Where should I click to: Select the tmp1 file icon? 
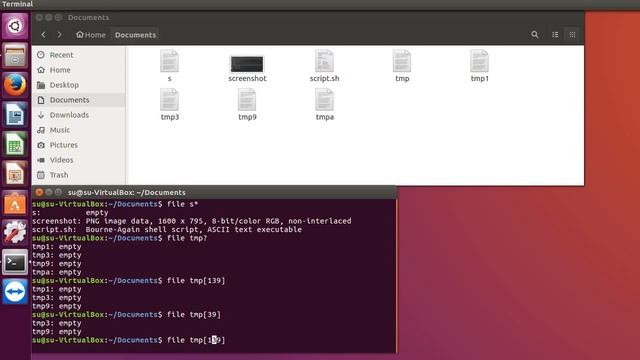click(x=480, y=65)
